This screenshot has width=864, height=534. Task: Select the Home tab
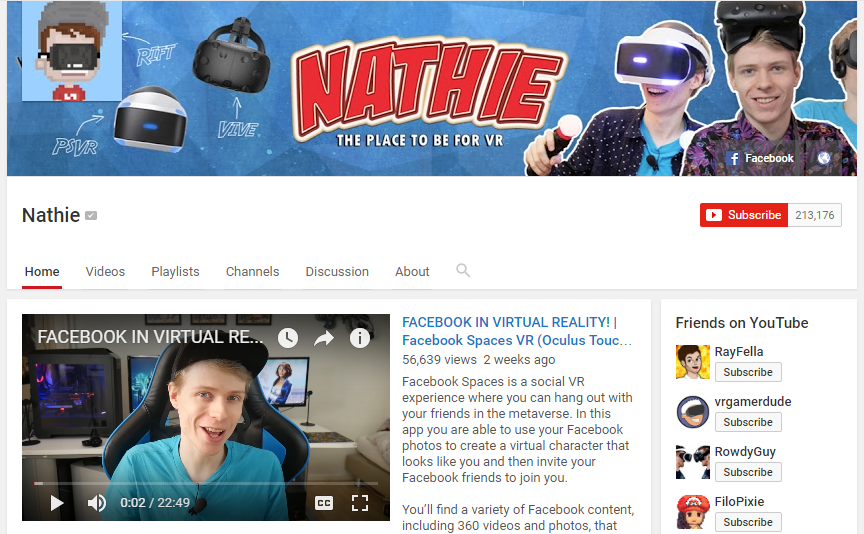coord(42,272)
